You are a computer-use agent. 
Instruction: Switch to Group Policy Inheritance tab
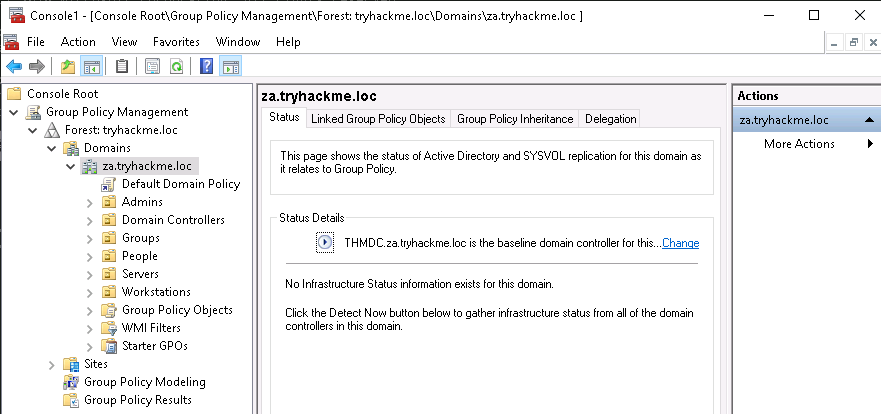pyautogui.click(x=515, y=119)
